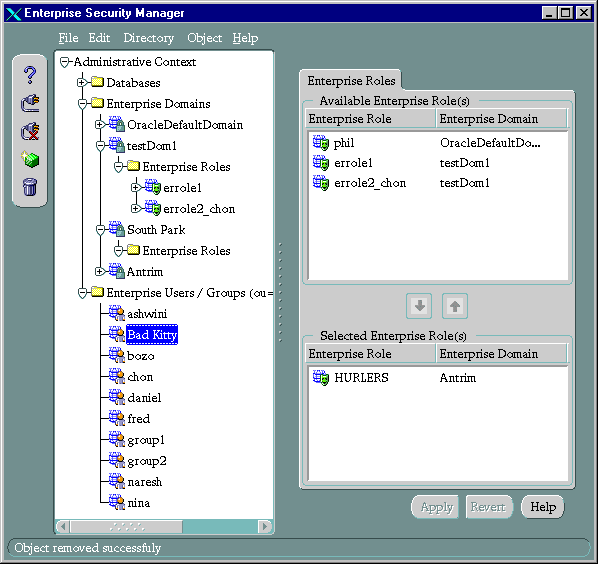Click the trash can delete icon
This screenshot has width=598, height=564.
(x=30, y=187)
